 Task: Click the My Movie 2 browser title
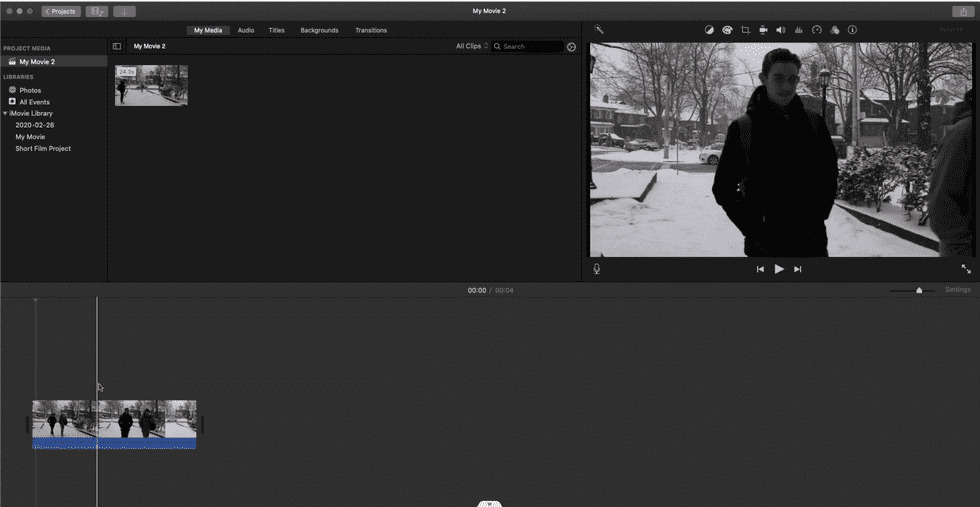coord(149,46)
